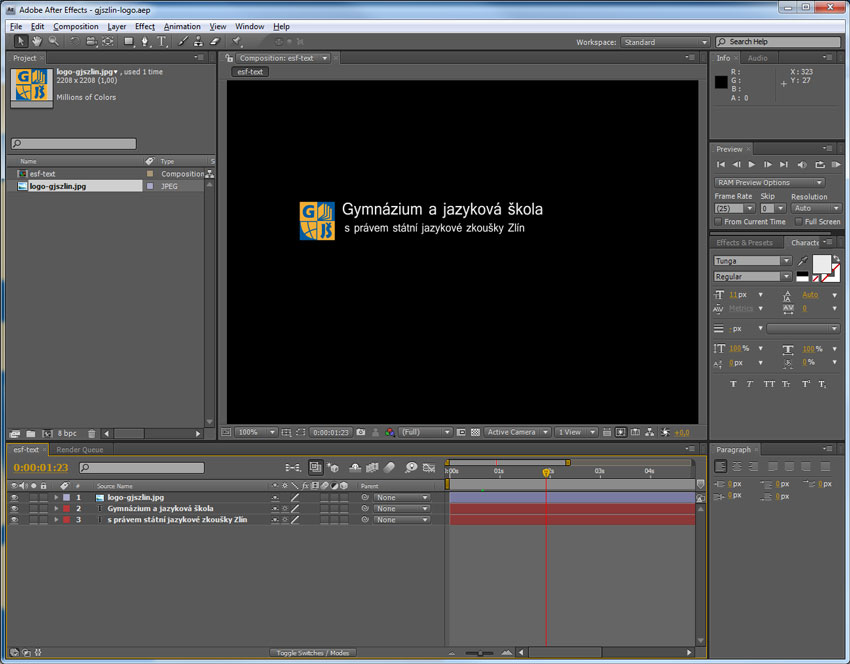
Task: Open the Workspace Standard dropdown
Action: click(x=665, y=42)
